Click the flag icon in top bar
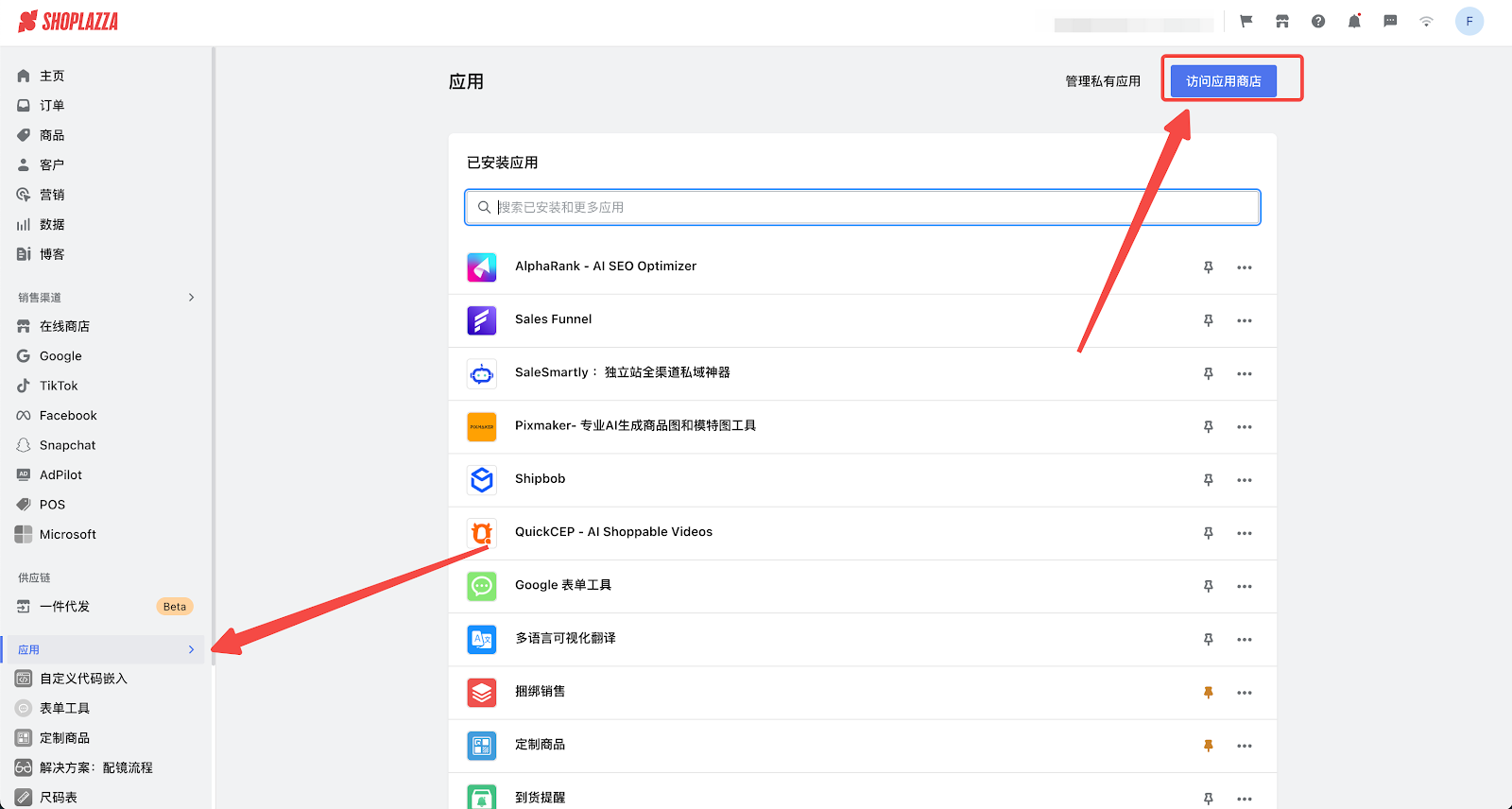 point(1246,22)
